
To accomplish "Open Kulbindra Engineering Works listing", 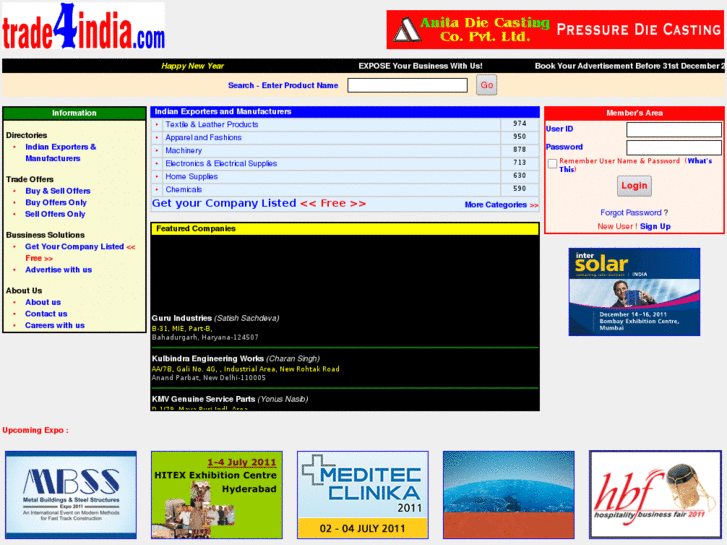I will (x=207, y=359).
